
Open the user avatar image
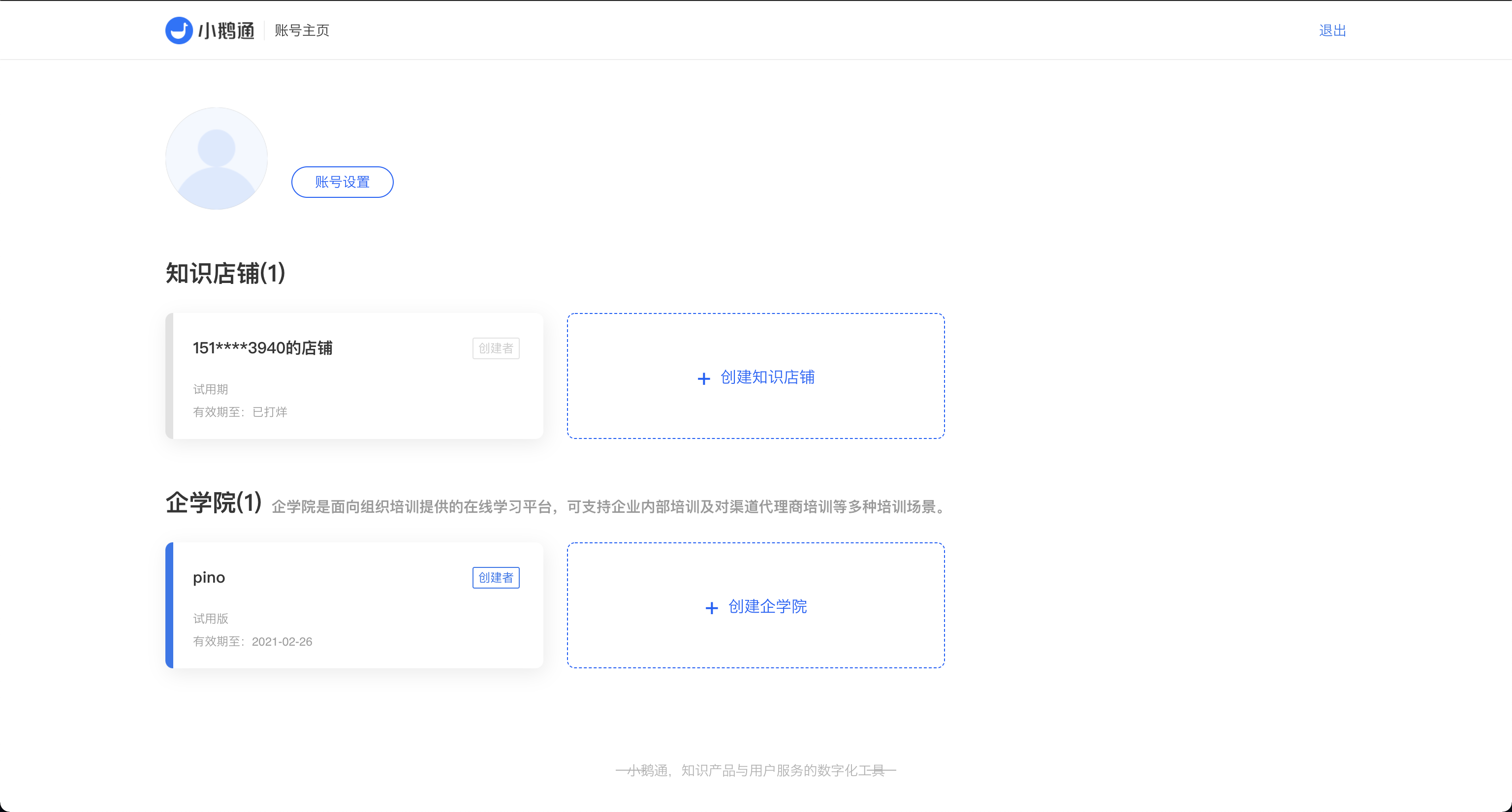pyautogui.click(x=216, y=158)
